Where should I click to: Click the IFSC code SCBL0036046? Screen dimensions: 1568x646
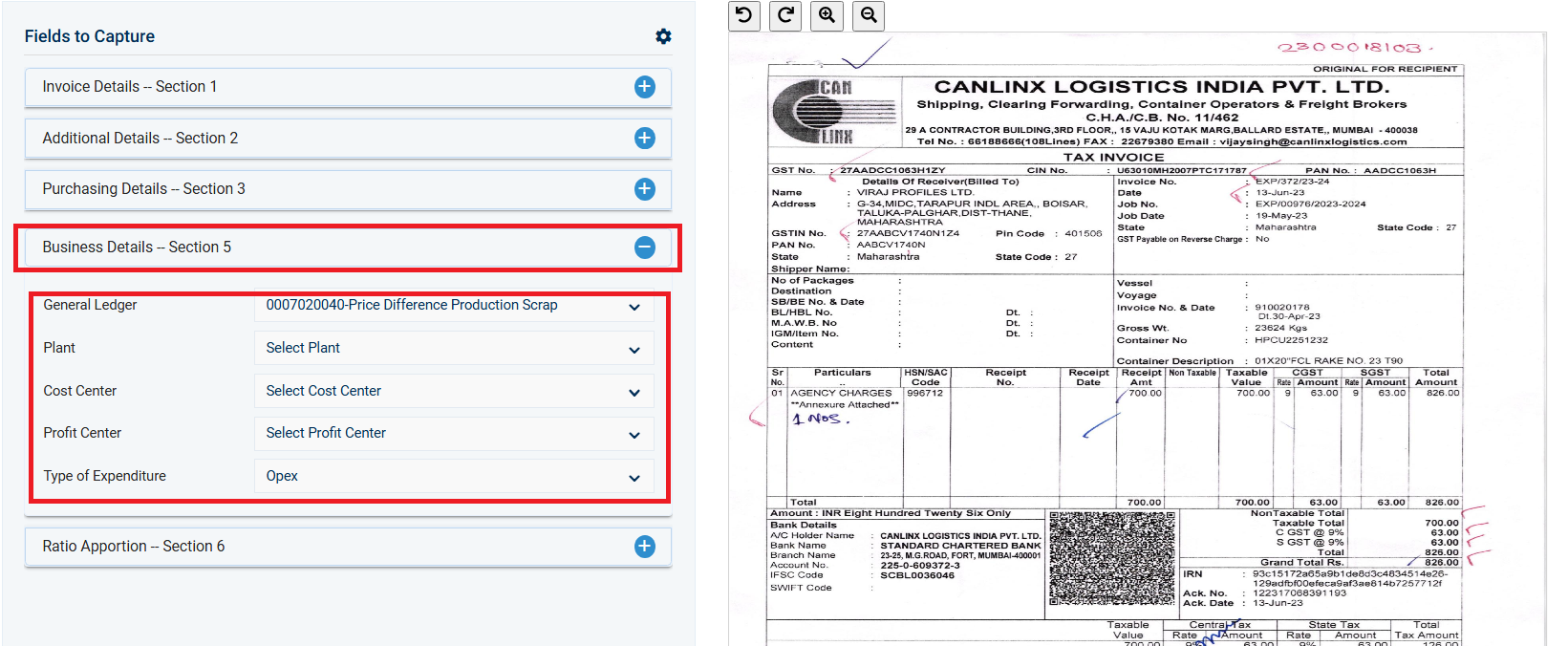point(917,575)
